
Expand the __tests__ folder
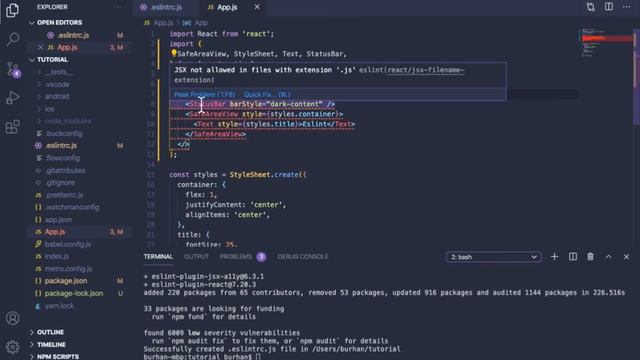point(58,72)
